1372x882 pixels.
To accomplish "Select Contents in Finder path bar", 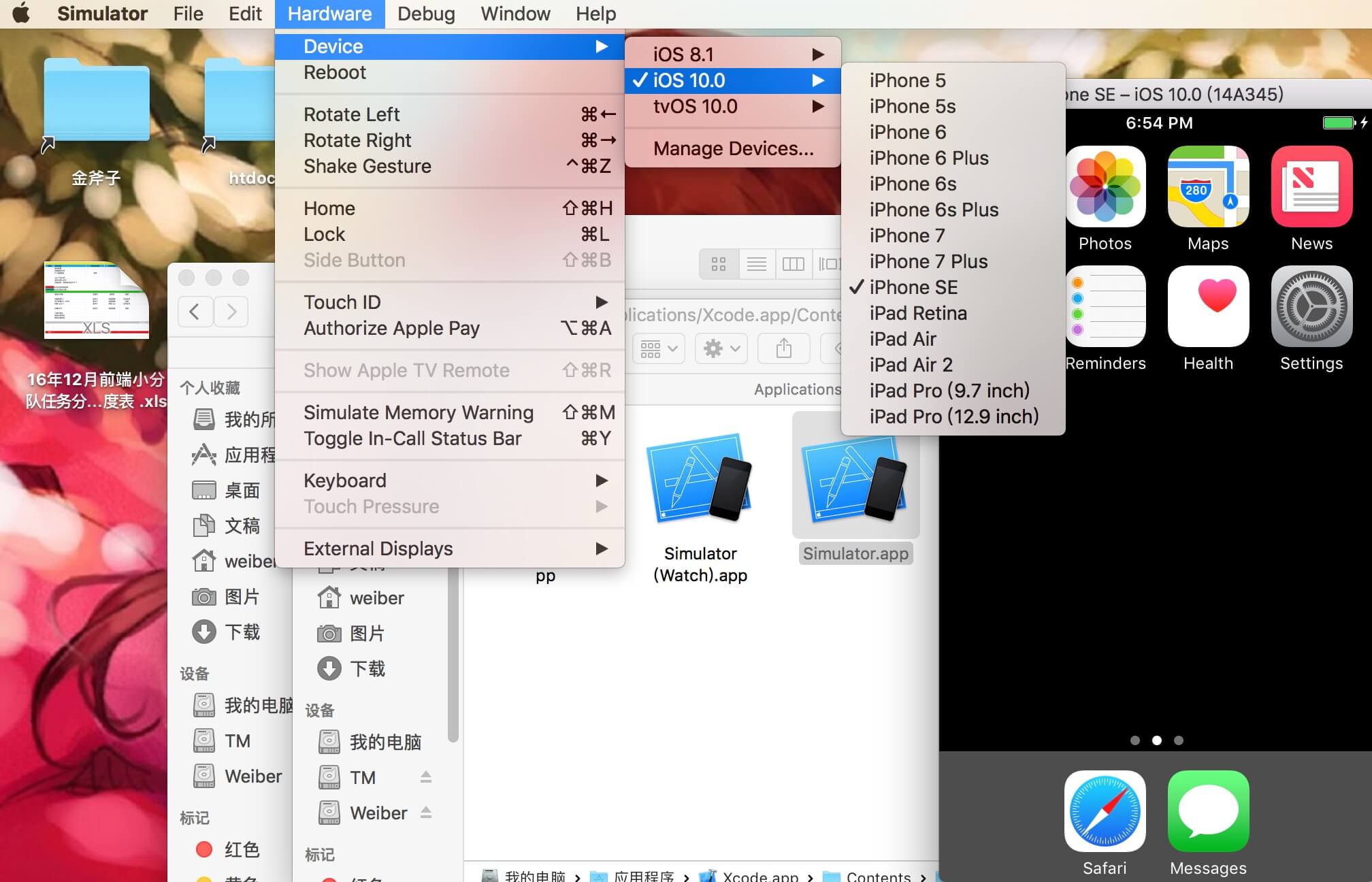I will 867,876.
